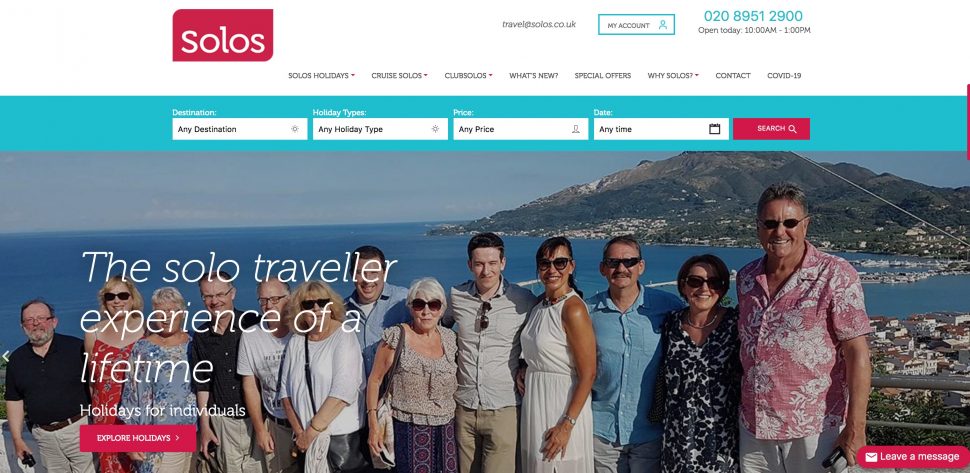Open the ClubSolos dropdown menu
970x473 pixels.
468,75
